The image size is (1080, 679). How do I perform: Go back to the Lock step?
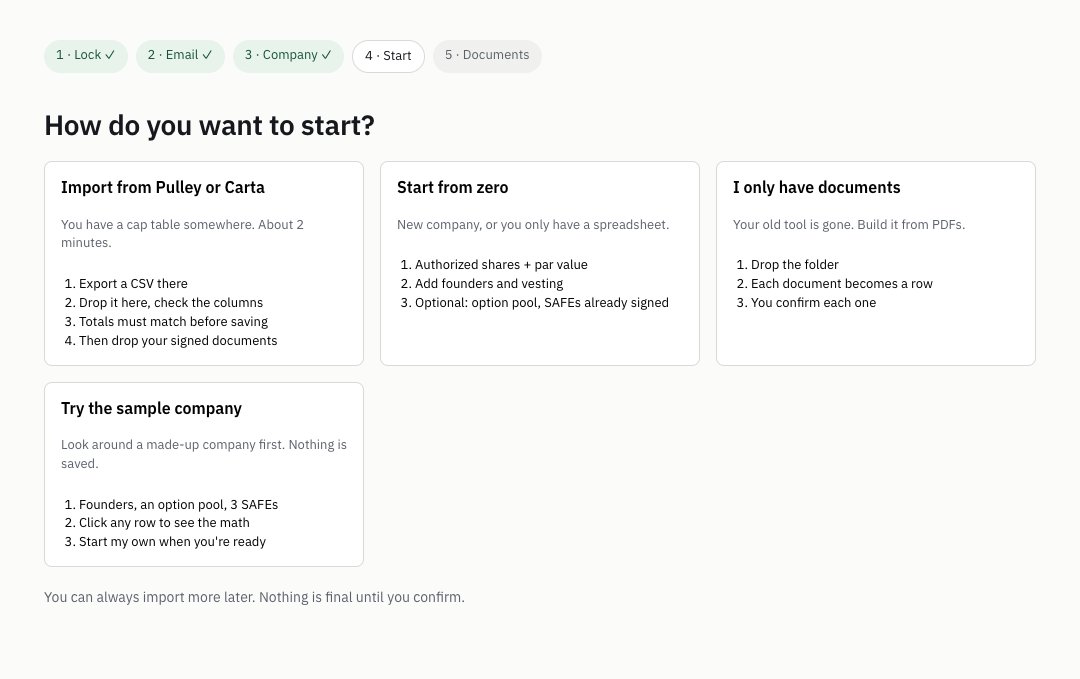pos(85,56)
